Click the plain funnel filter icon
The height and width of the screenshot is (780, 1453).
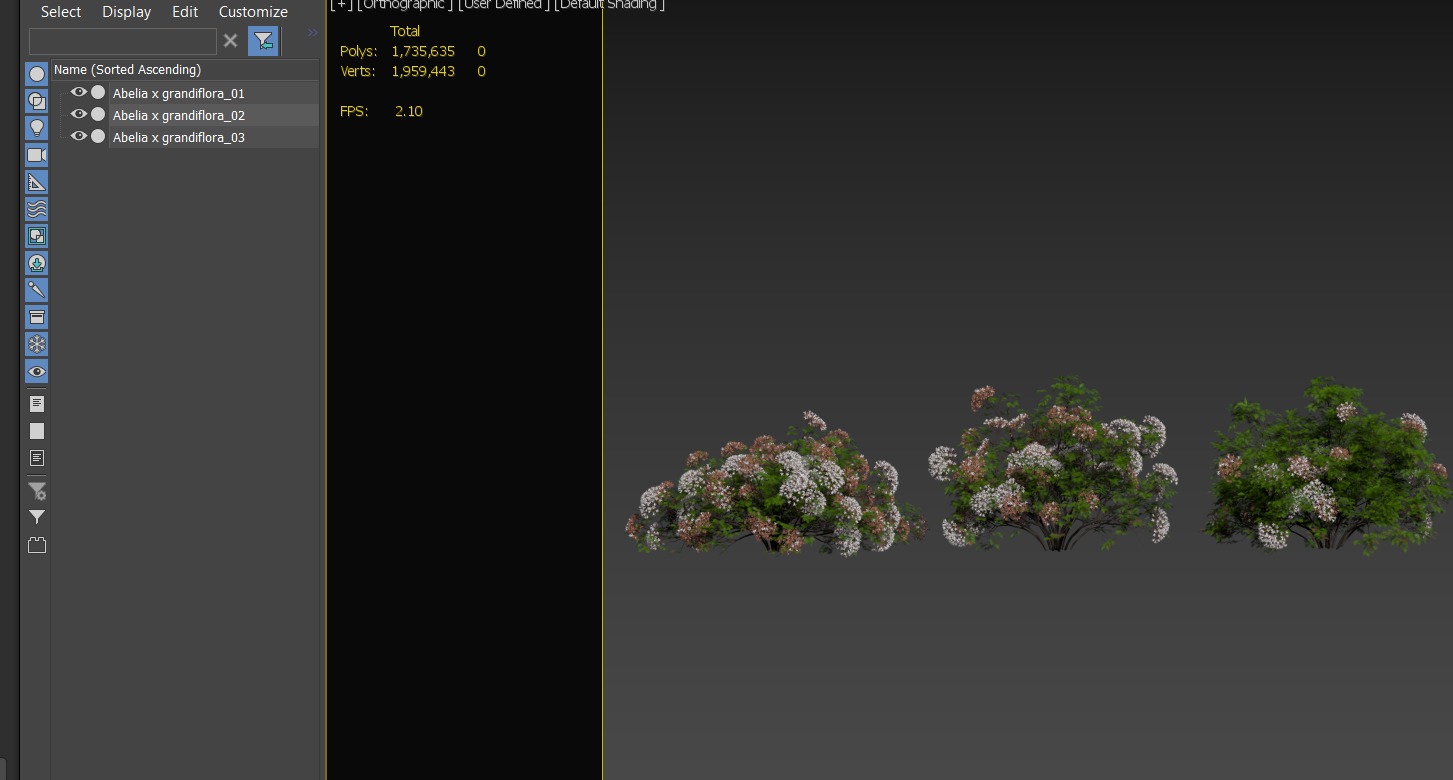(37, 517)
